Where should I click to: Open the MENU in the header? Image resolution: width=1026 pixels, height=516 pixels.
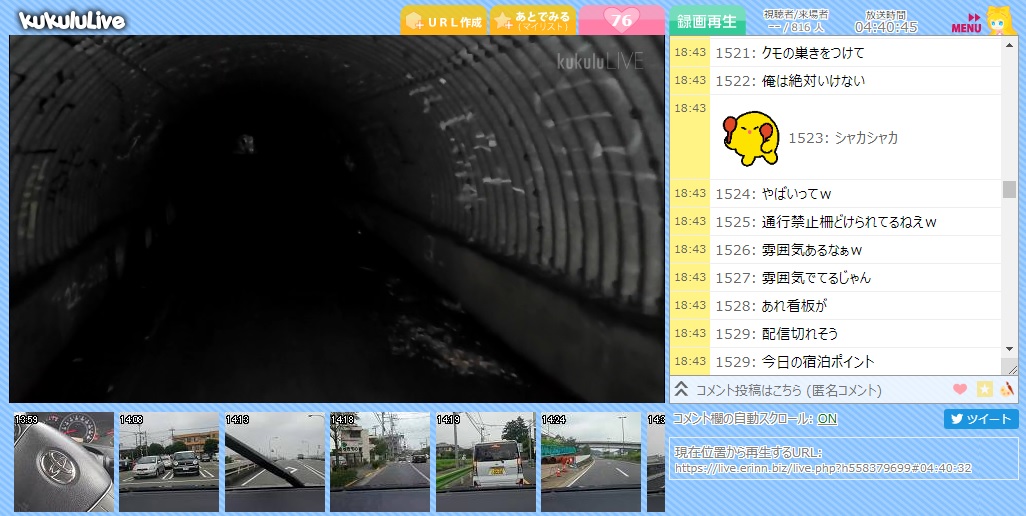pyautogui.click(x=966, y=22)
